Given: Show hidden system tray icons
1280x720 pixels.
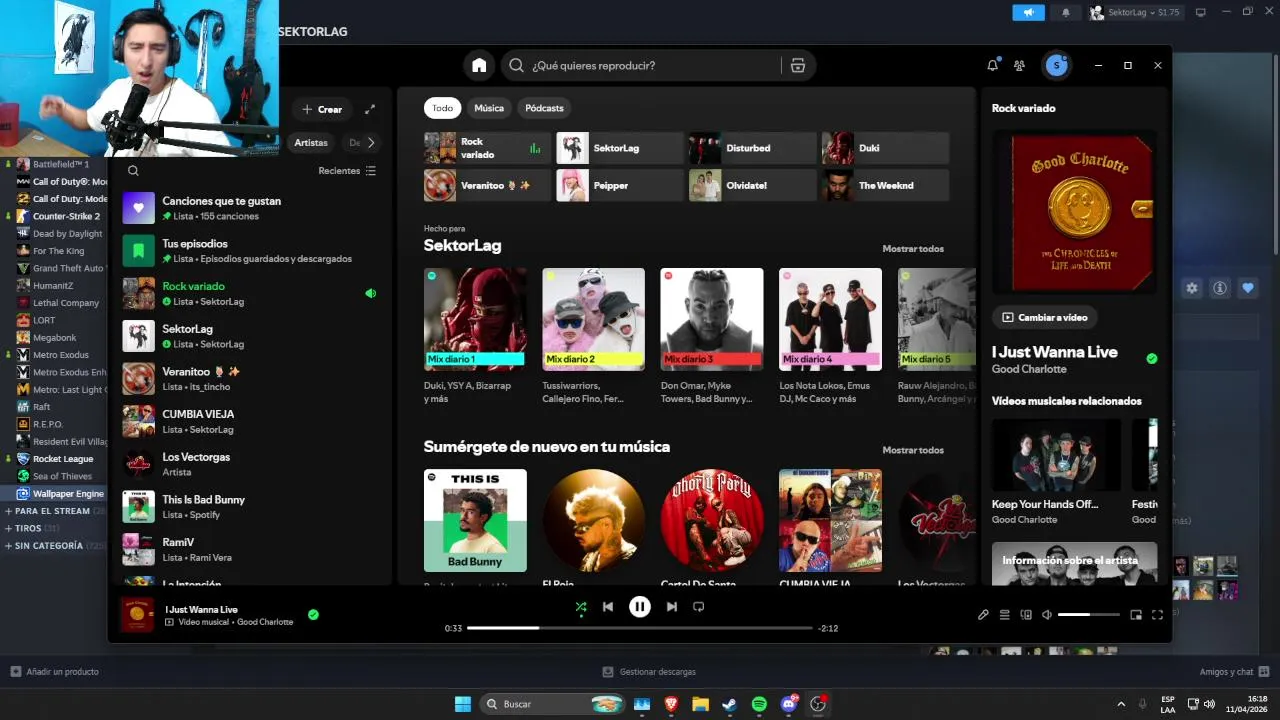Looking at the screenshot, I should pos(1121,704).
